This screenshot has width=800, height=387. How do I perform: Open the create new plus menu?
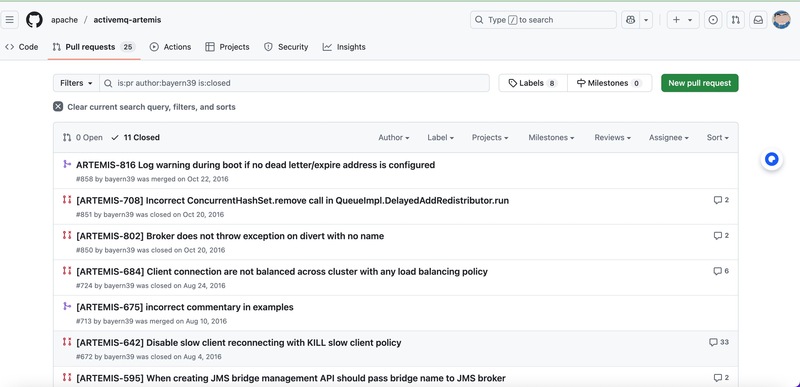pyautogui.click(x=683, y=20)
